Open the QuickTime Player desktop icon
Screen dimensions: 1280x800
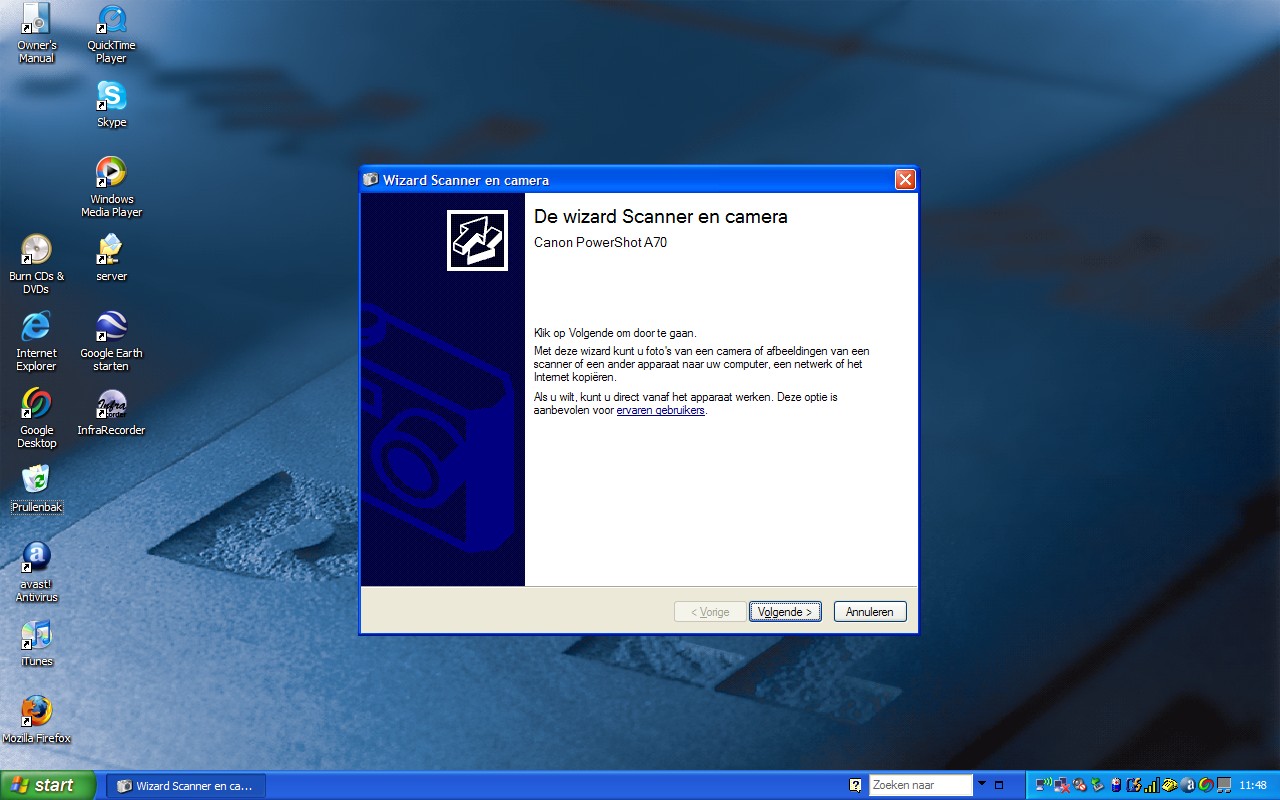point(111,33)
